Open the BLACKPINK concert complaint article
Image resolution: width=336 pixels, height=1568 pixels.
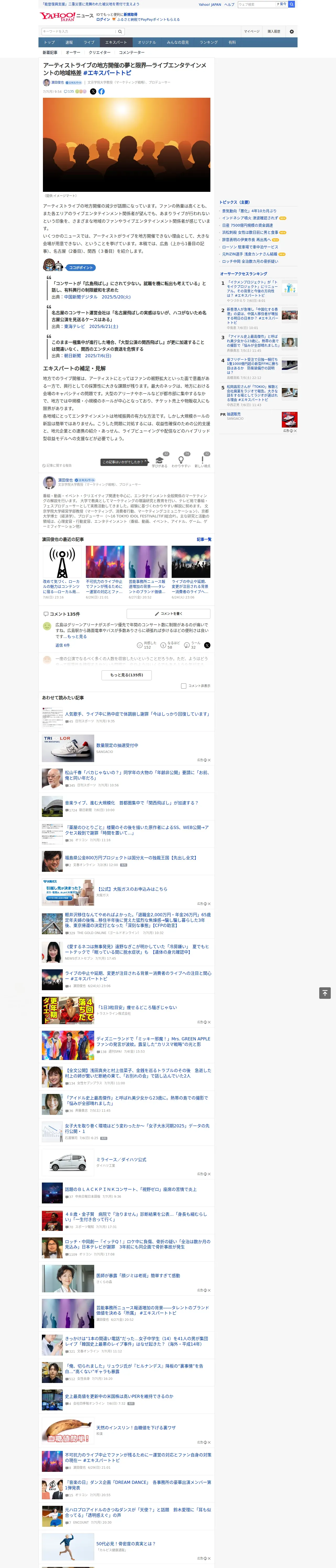pyautogui.click(x=131, y=1189)
